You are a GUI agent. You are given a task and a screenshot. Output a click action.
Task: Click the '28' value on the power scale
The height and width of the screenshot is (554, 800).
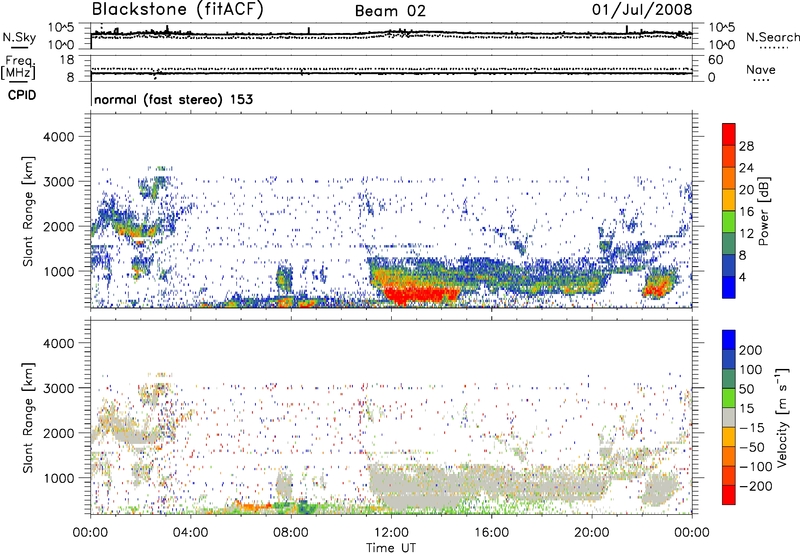click(746, 146)
